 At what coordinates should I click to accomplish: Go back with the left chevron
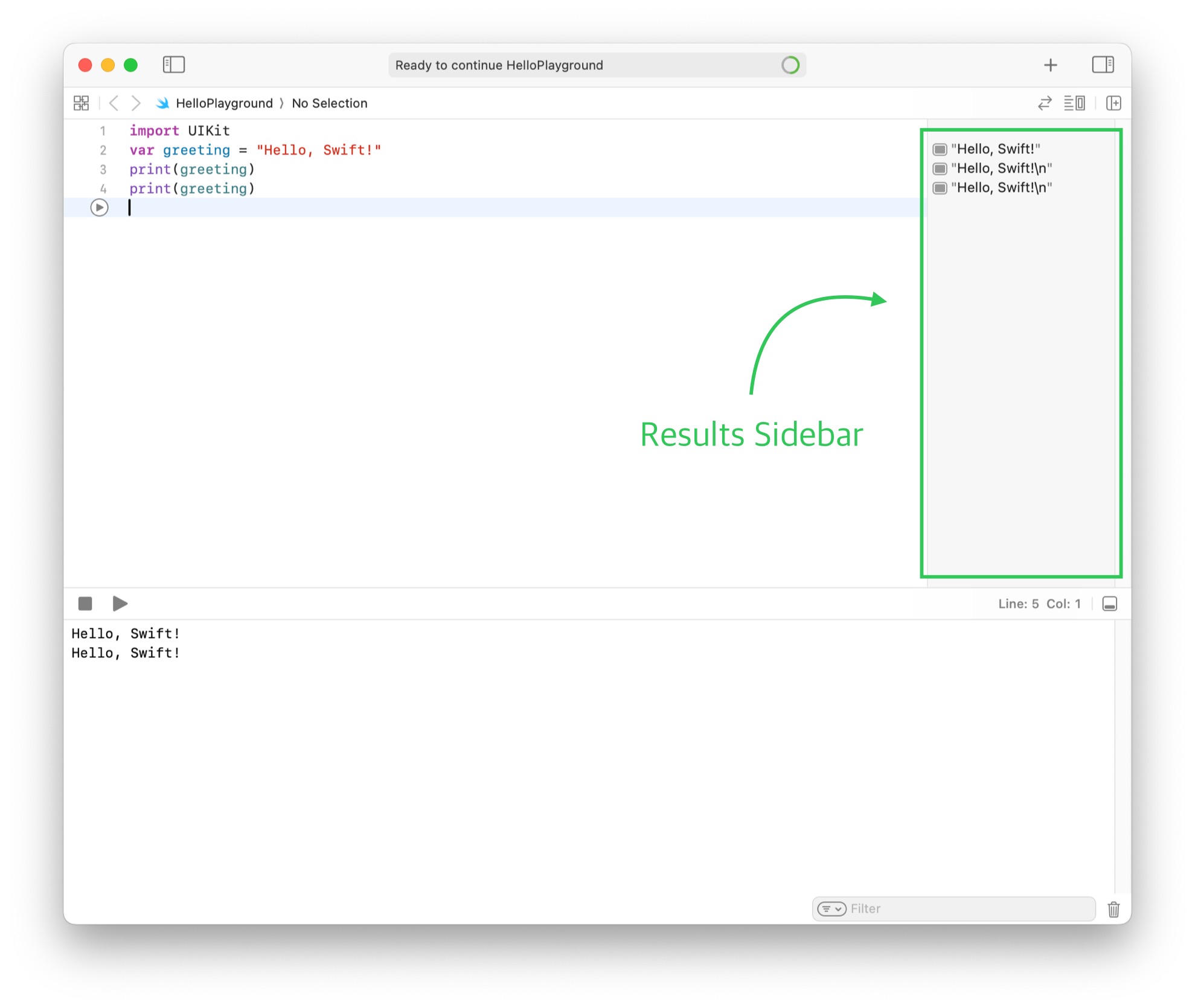pyautogui.click(x=114, y=103)
